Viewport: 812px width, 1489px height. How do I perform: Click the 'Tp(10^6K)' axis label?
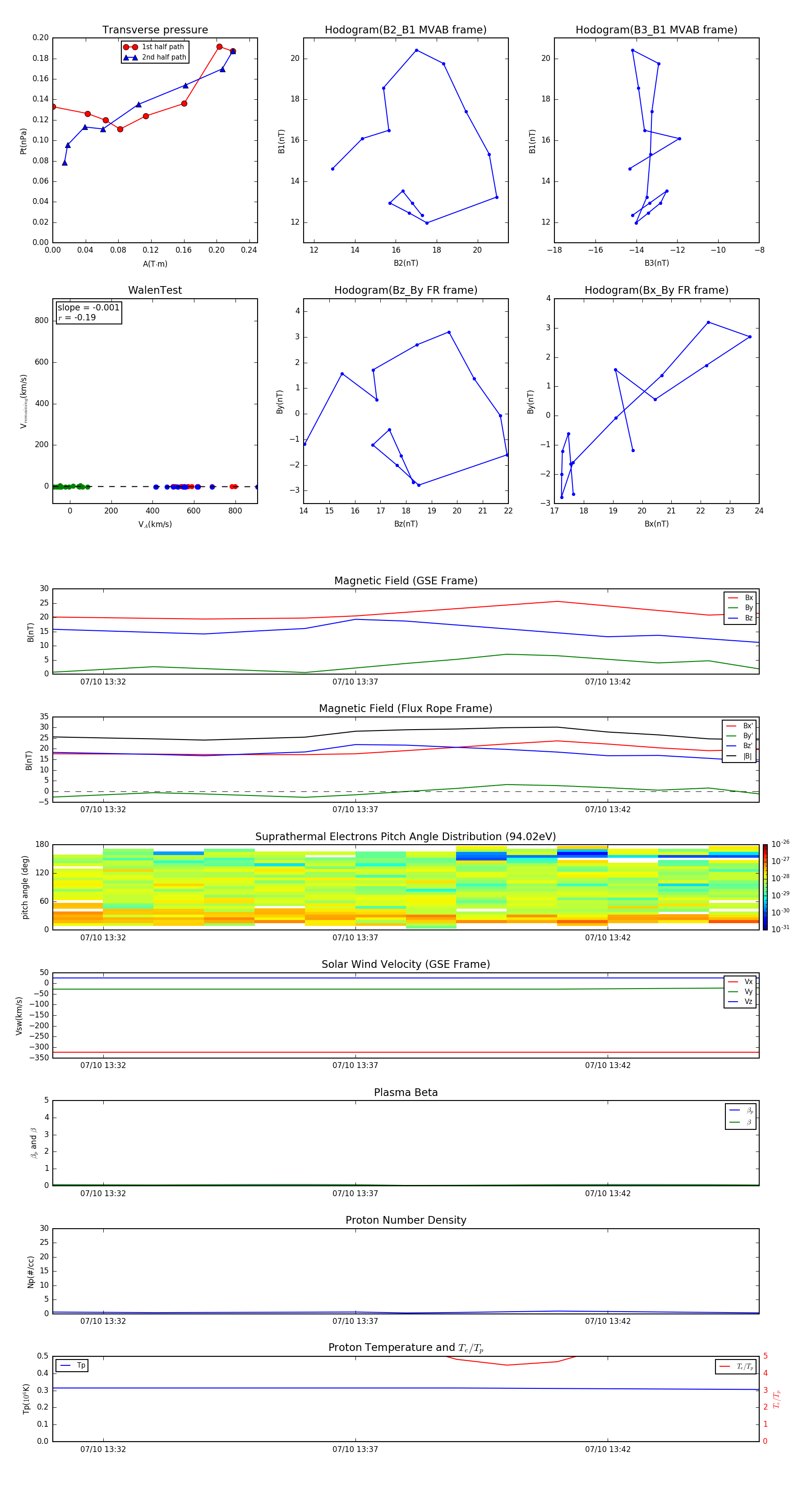[26, 1399]
